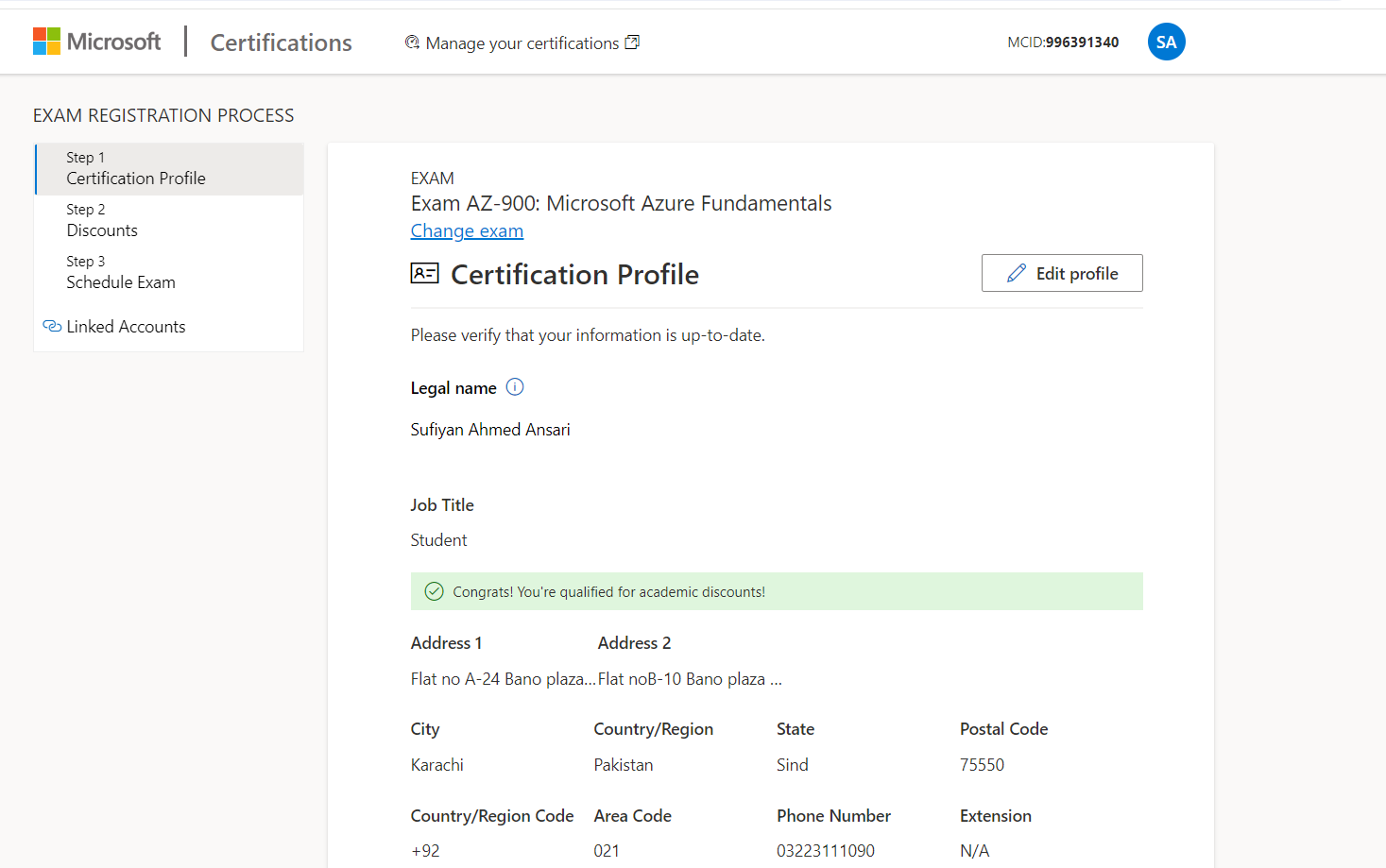Click the external-link icon after Manage your certifications
This screenshot has height=868, width=1386.
[631, 42]
